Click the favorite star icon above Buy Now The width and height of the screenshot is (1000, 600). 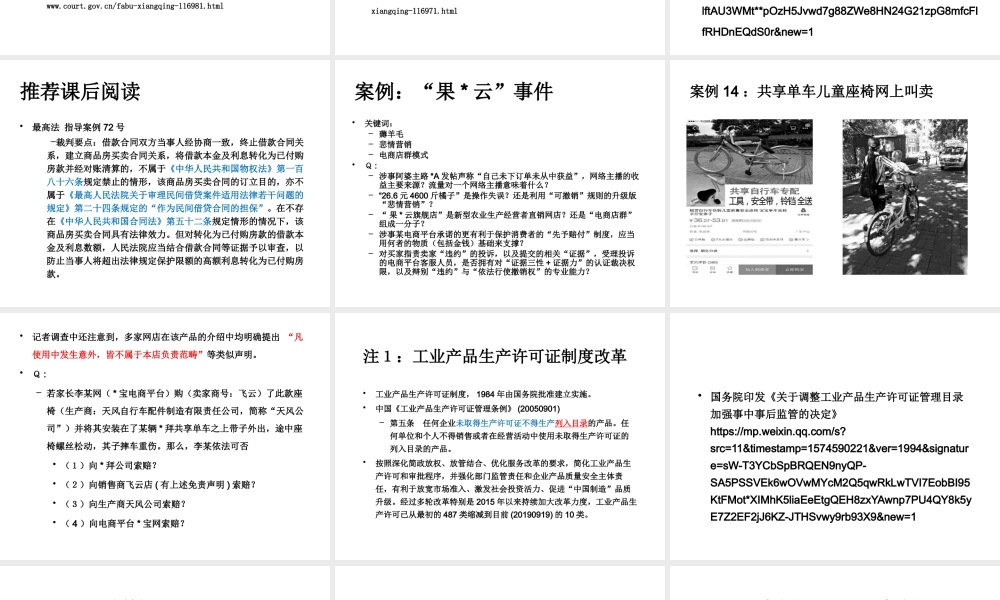(730, 269)
